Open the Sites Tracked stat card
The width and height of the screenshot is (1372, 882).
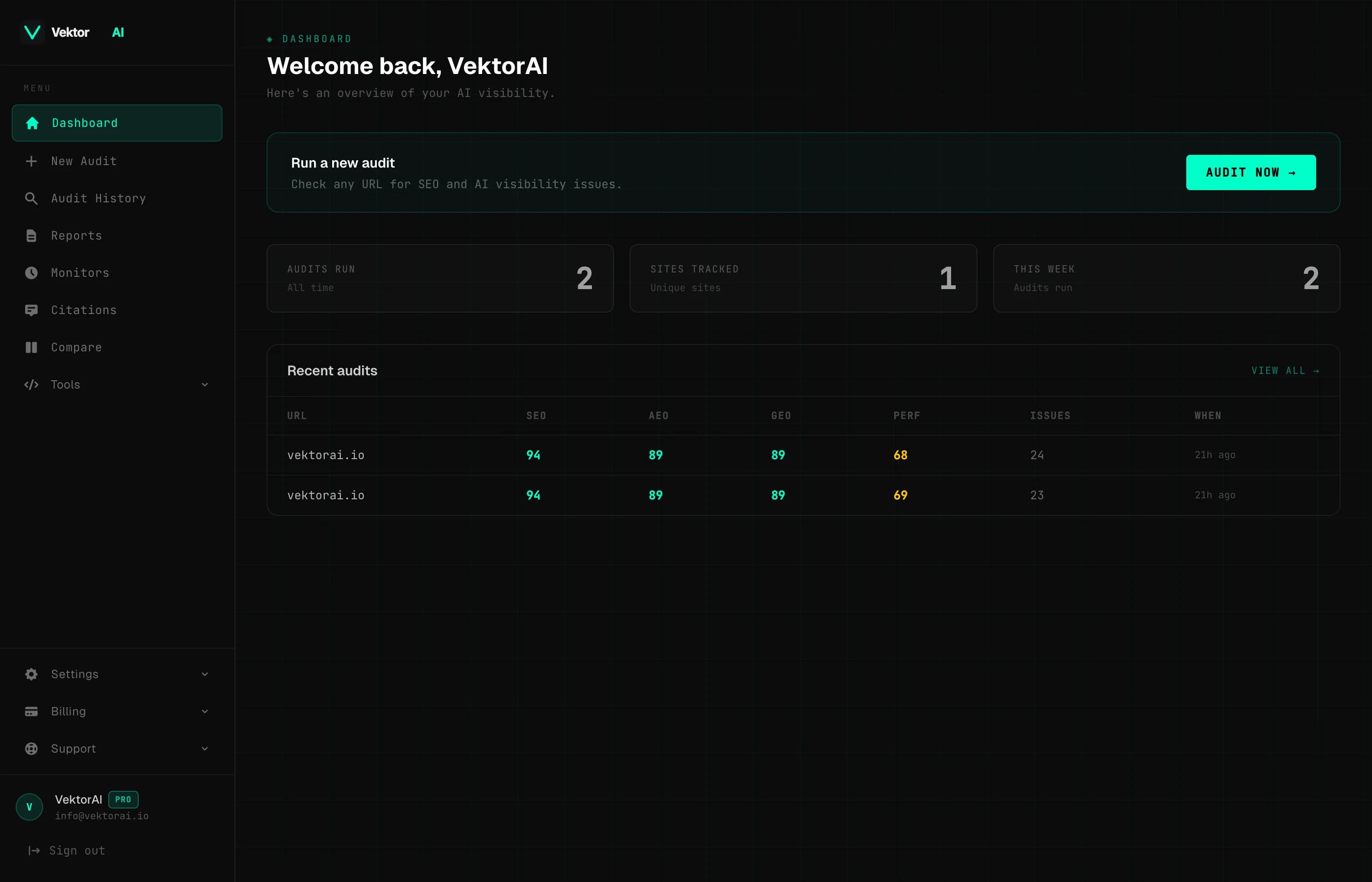pyautogui.click(x=803, y=278)
